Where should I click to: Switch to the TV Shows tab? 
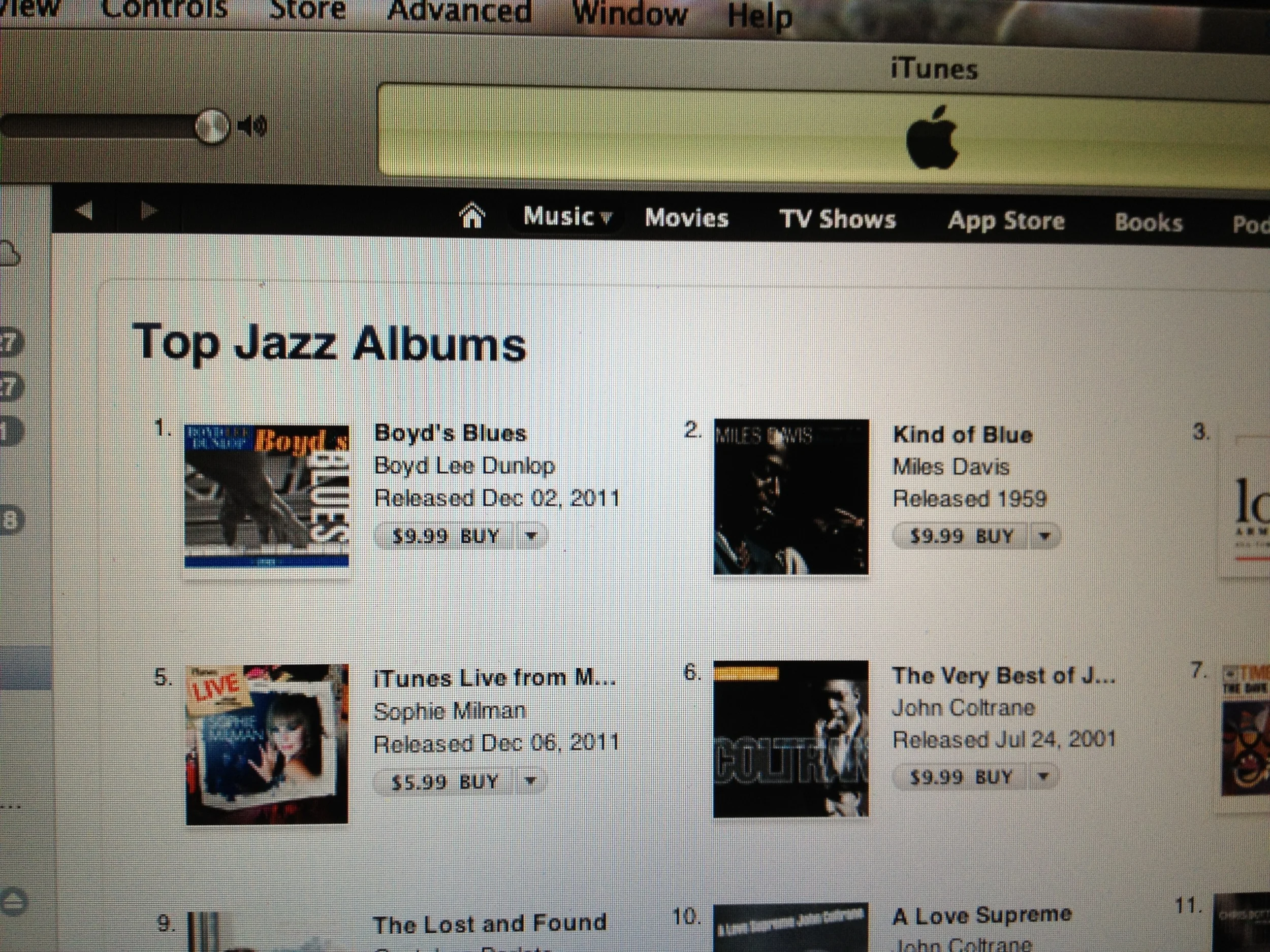pyautogui.click(x=837, y=219)
